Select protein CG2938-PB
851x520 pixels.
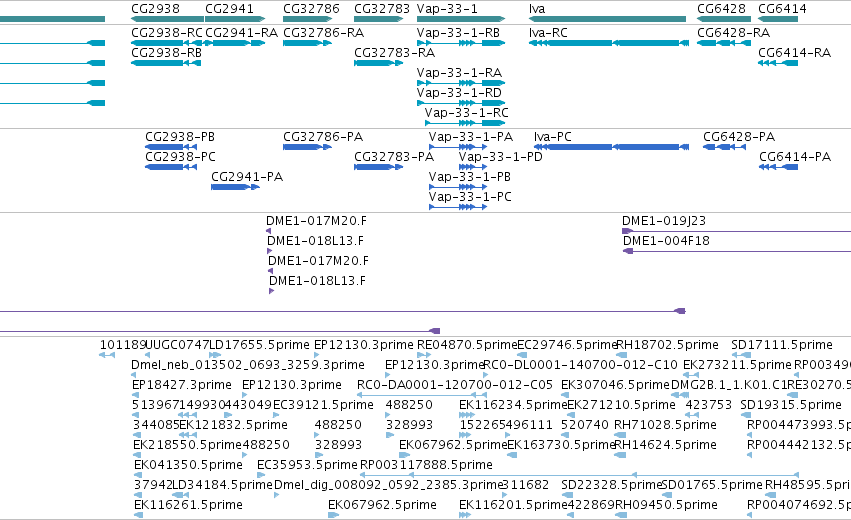171,147
